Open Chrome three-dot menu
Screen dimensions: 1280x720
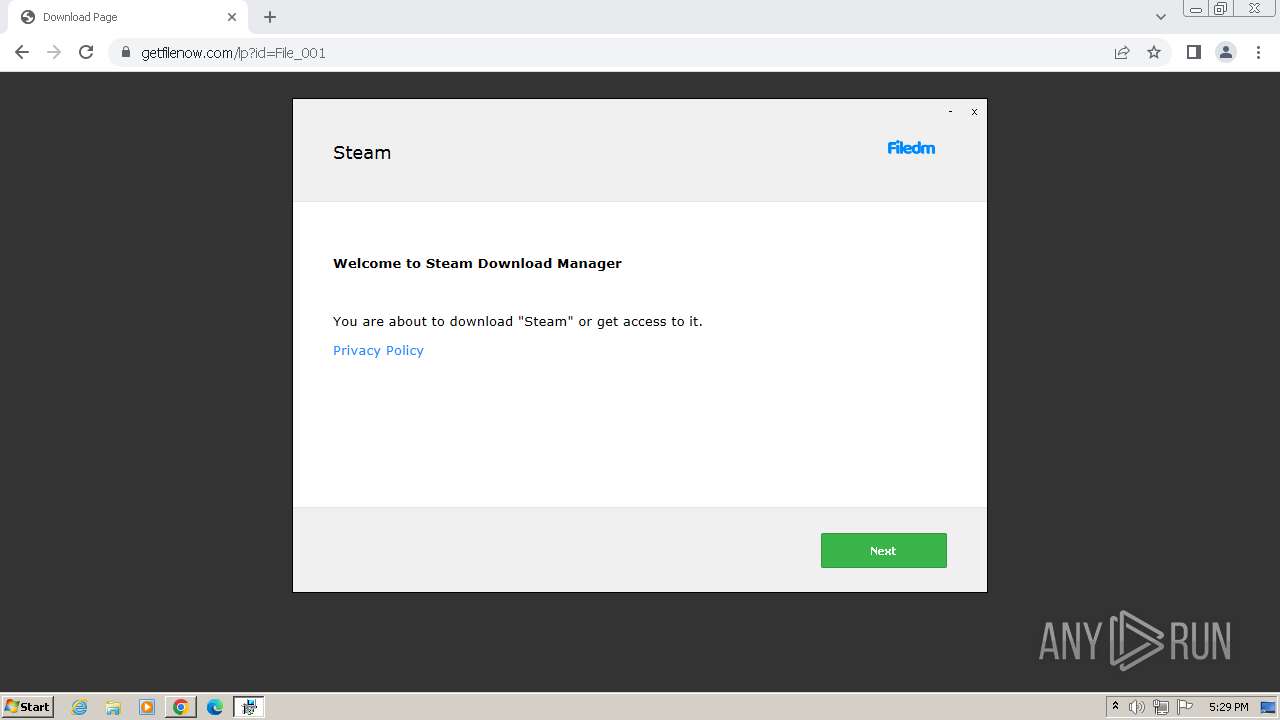(x=1258, y=52)
